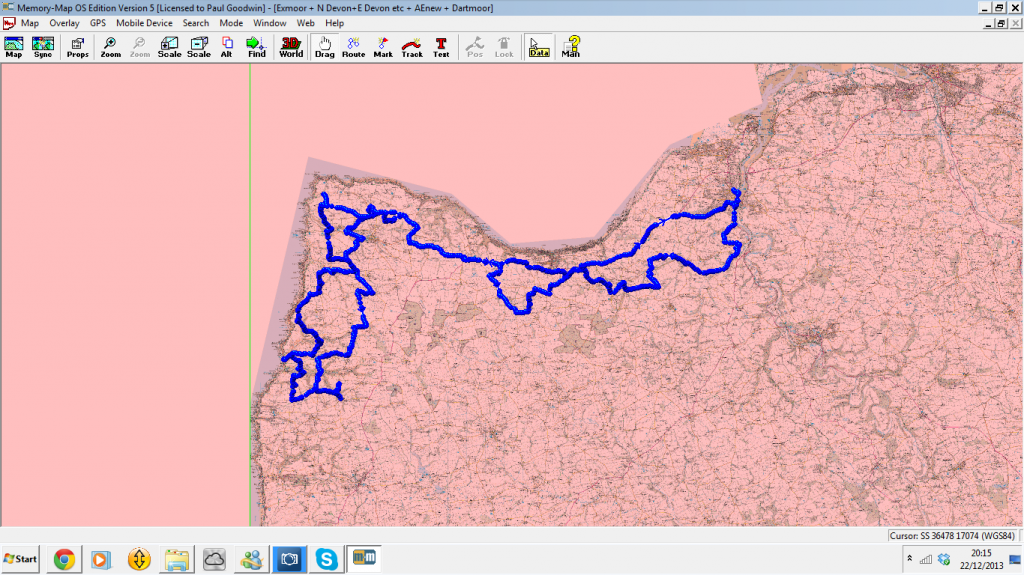Open the 3D World view
1024x575 pixels.
point(291,47)
